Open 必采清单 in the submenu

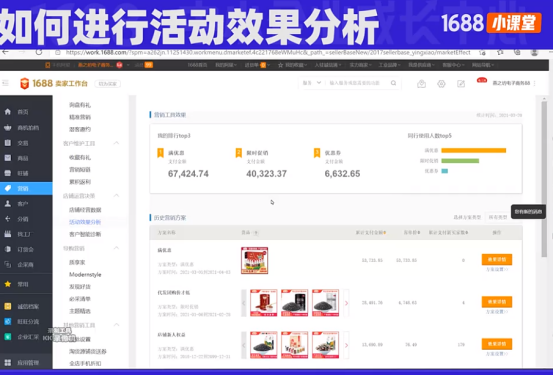80,299
